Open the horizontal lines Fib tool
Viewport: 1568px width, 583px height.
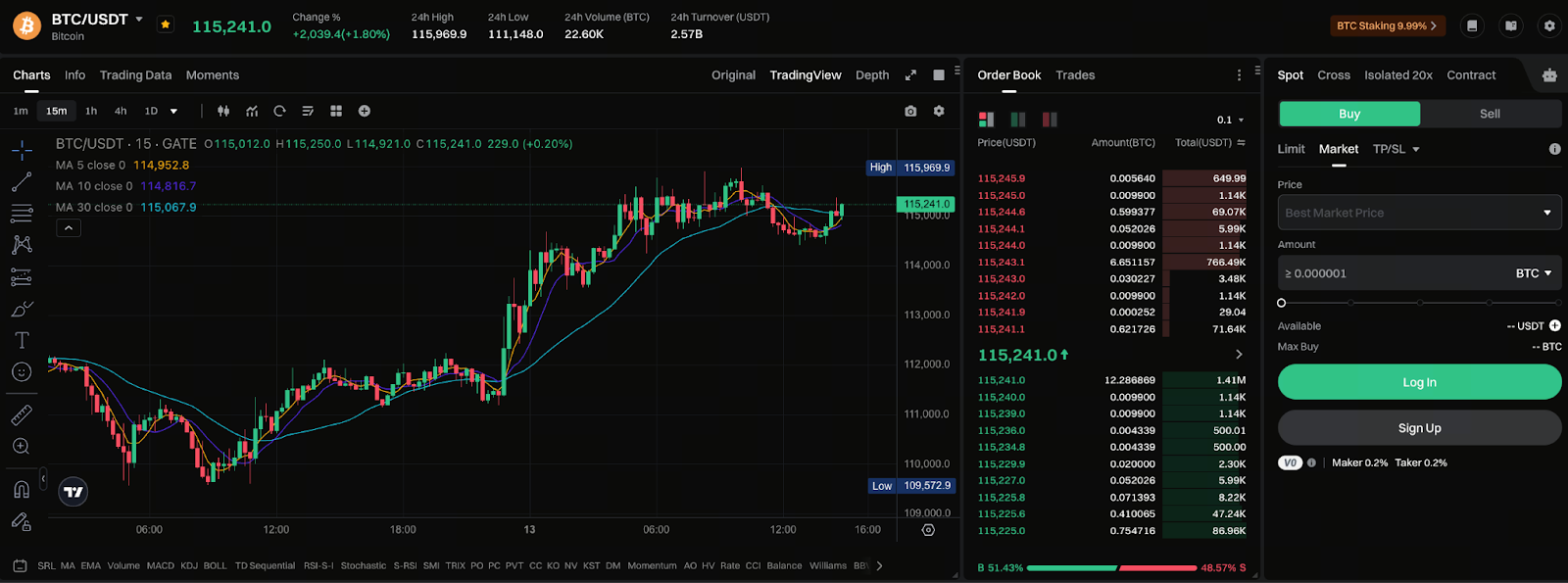pyautogui.click(x=22, y=214)
